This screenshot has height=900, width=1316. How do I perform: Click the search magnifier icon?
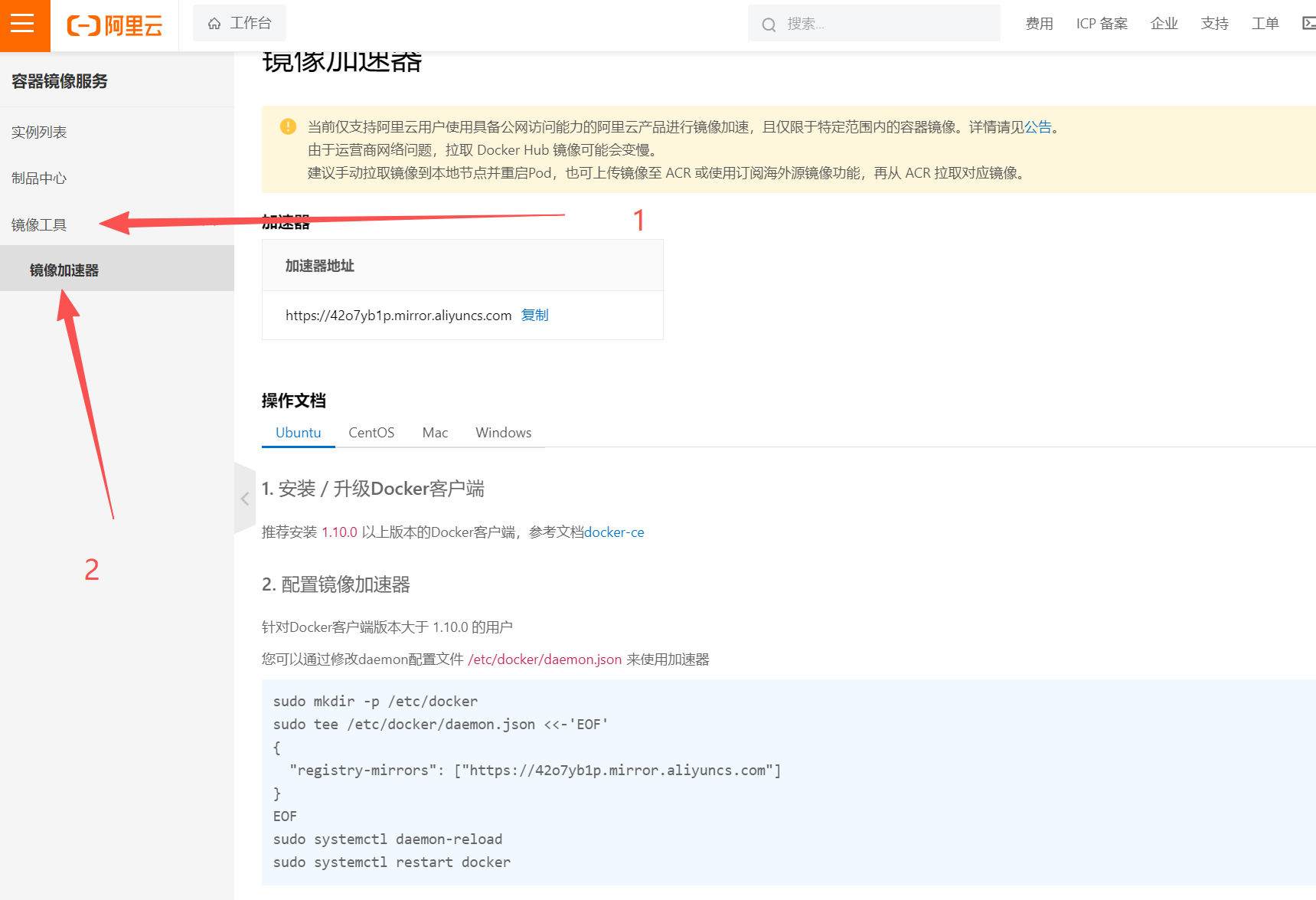[769, 25]
